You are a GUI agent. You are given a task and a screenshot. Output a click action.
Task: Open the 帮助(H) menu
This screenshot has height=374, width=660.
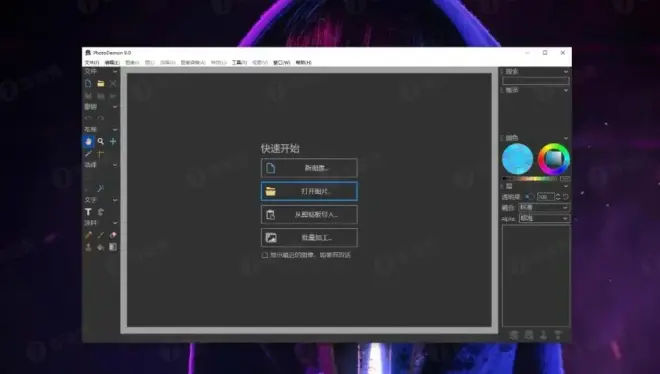click(303, 62)
